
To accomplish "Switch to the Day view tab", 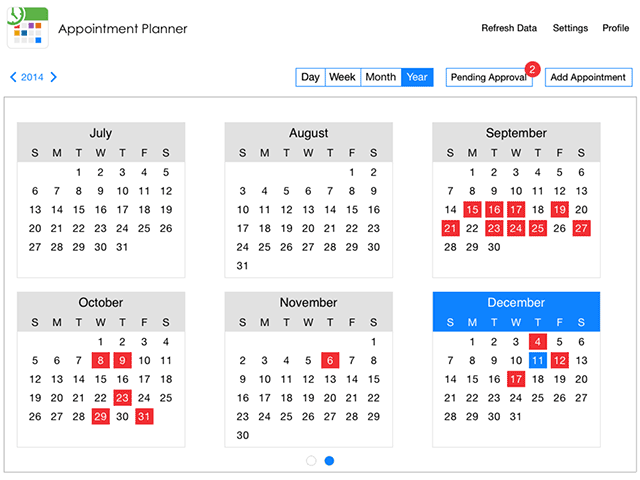I will coord(310,77).
